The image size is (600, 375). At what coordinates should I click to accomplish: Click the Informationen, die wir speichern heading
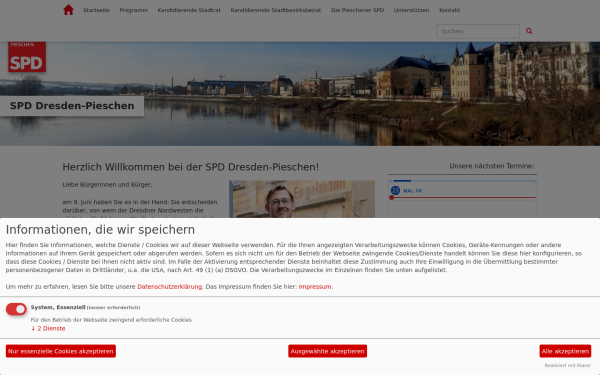100,230
